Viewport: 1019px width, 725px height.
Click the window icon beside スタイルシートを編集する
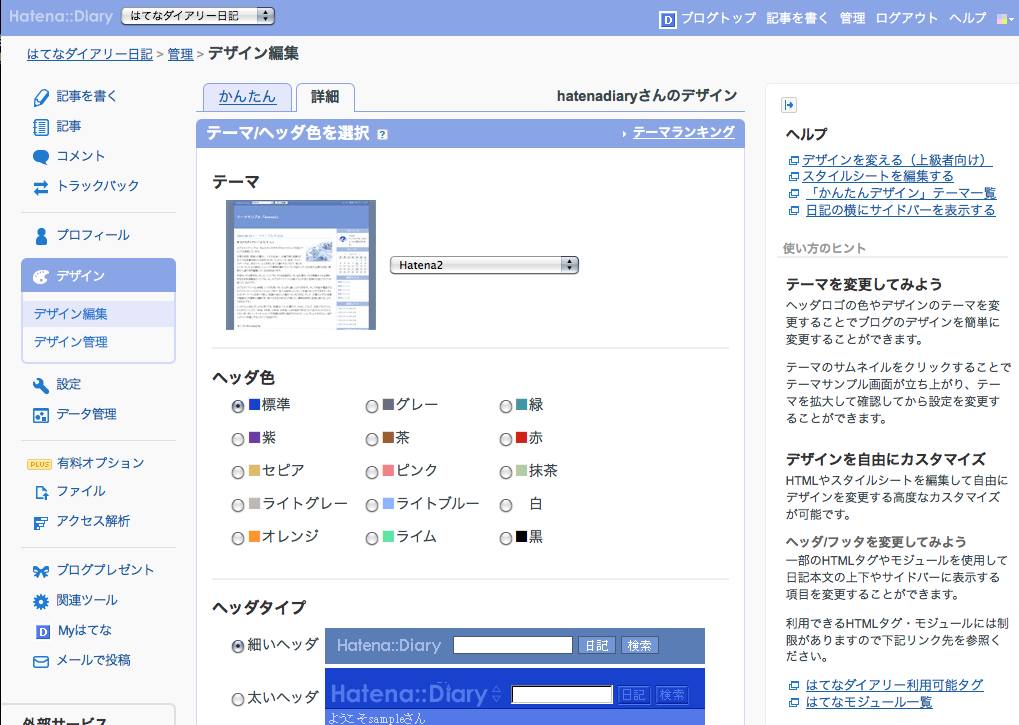pyautogui.click(x=793, y=177)
